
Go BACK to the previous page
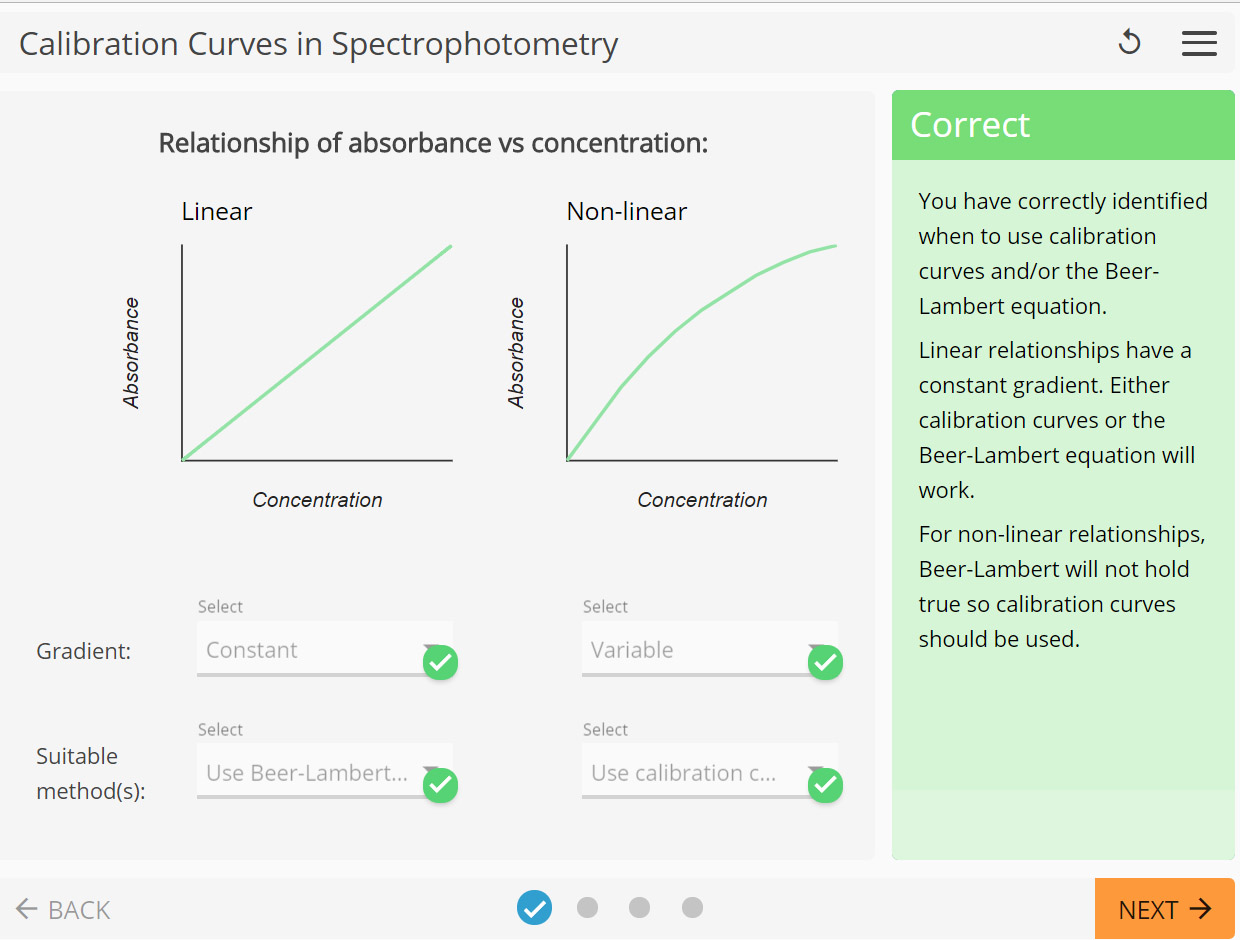[64, 910]
